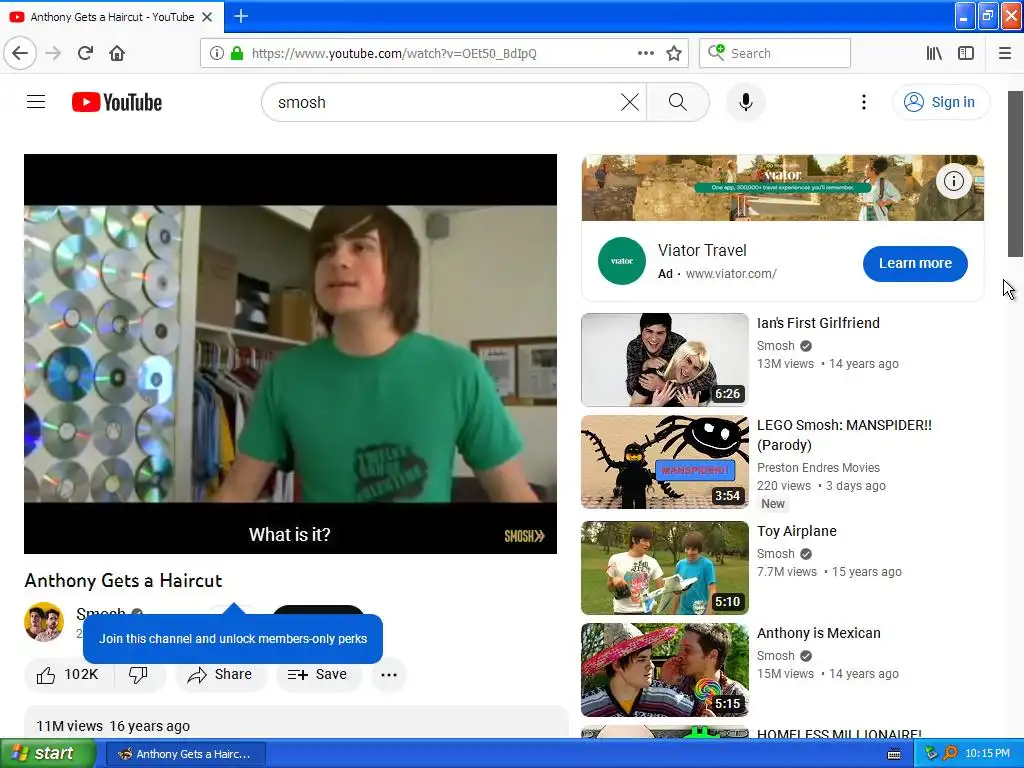Open the Firefox hamburger menu
Image resolution: width=1024 pixels, height=768 pixels.
click(1004, 53)
